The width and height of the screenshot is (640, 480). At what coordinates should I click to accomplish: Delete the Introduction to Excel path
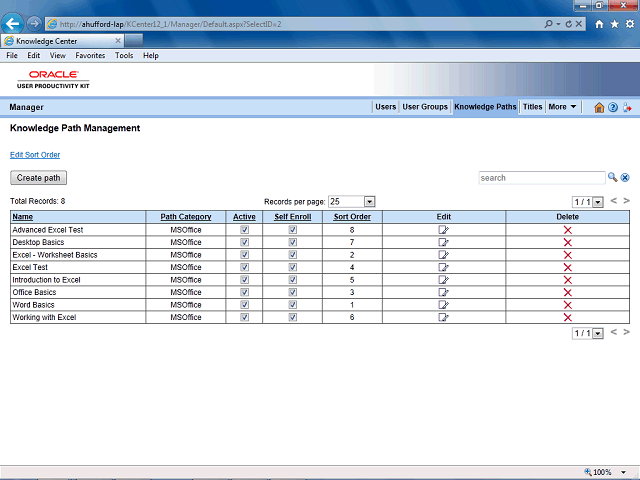click(x=567, y=280)
